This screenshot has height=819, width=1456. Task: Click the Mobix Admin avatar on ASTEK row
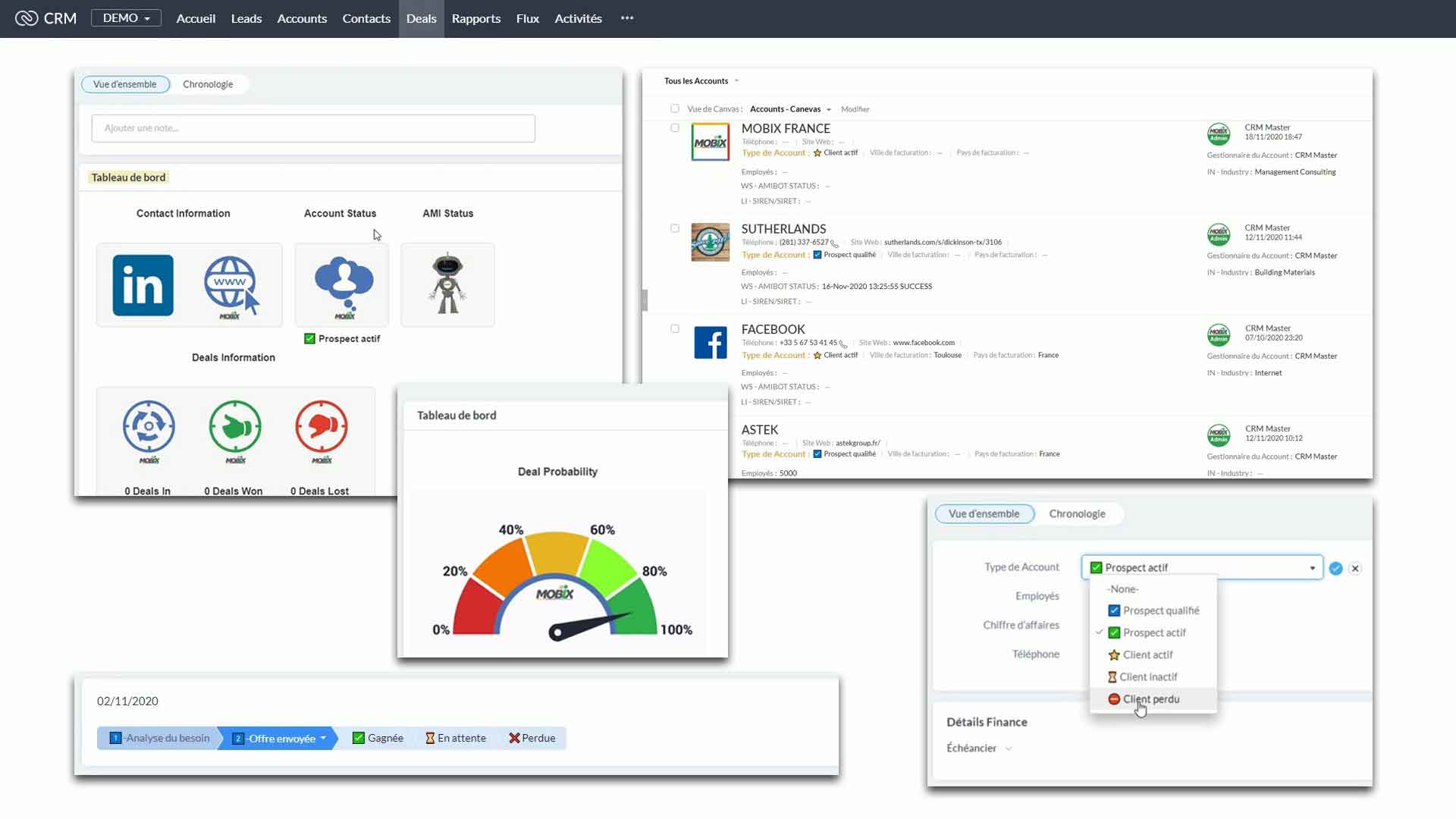1219,435
